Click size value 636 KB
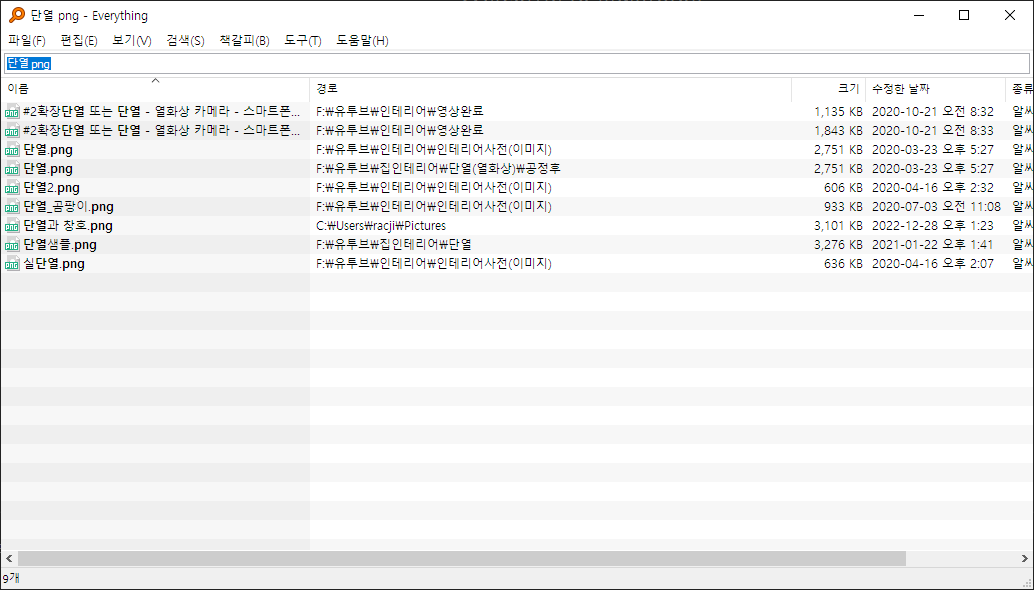1034x590 pixels. [x=843, y=264]
